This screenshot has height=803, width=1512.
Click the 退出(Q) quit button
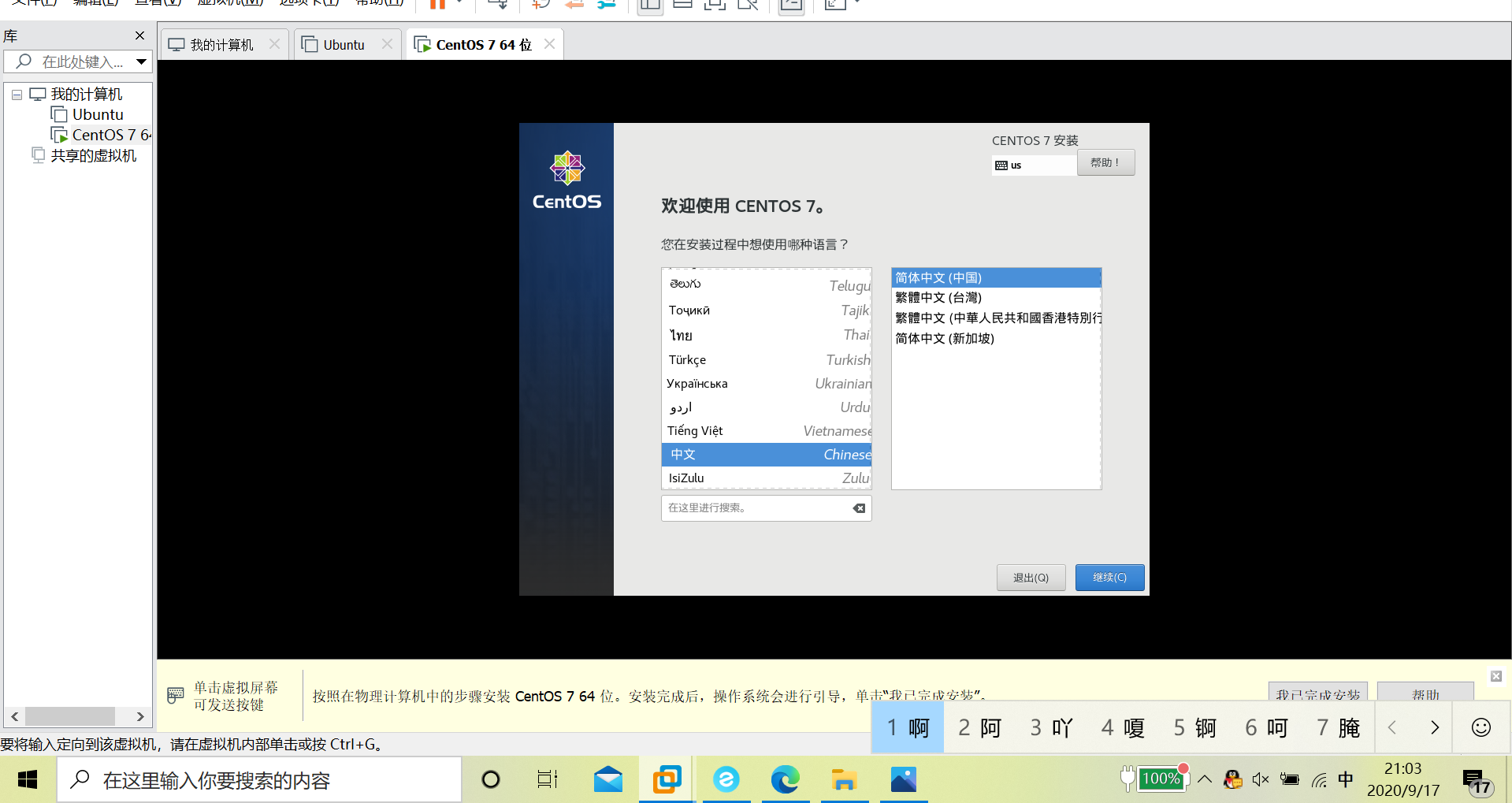point(1031,578)
